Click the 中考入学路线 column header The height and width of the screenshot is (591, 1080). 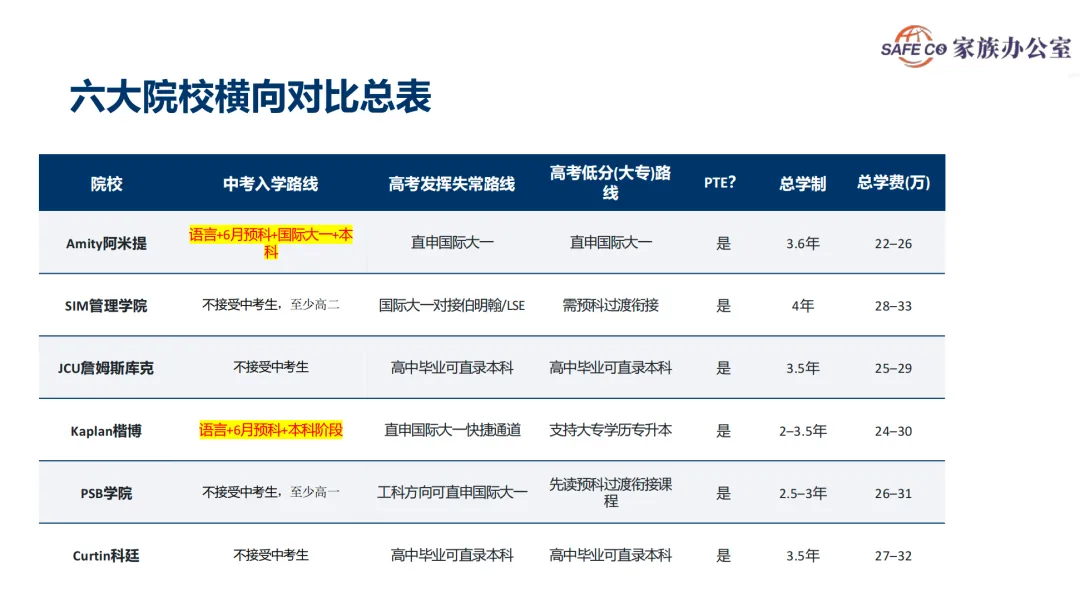pyautogui.click(x=271, y=184)
